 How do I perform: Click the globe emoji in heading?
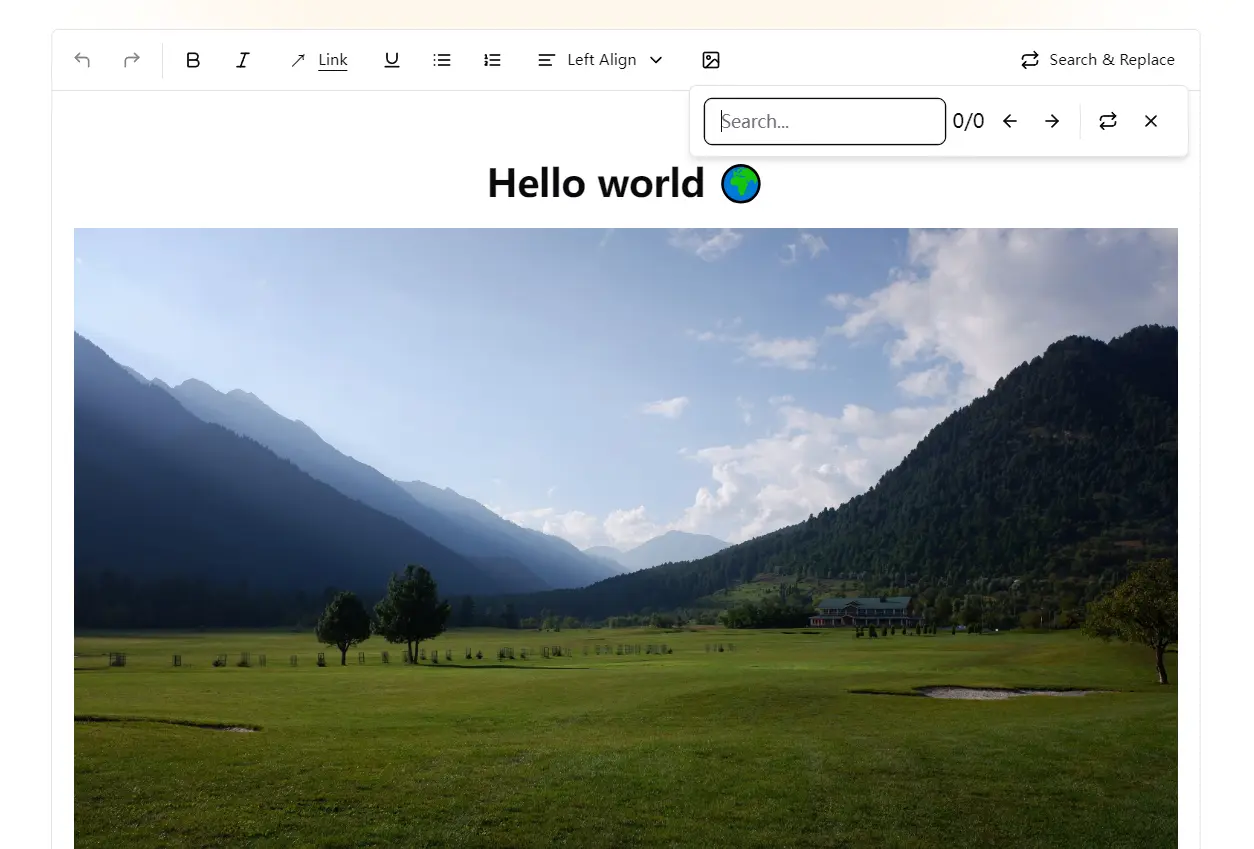pos(741,184)
